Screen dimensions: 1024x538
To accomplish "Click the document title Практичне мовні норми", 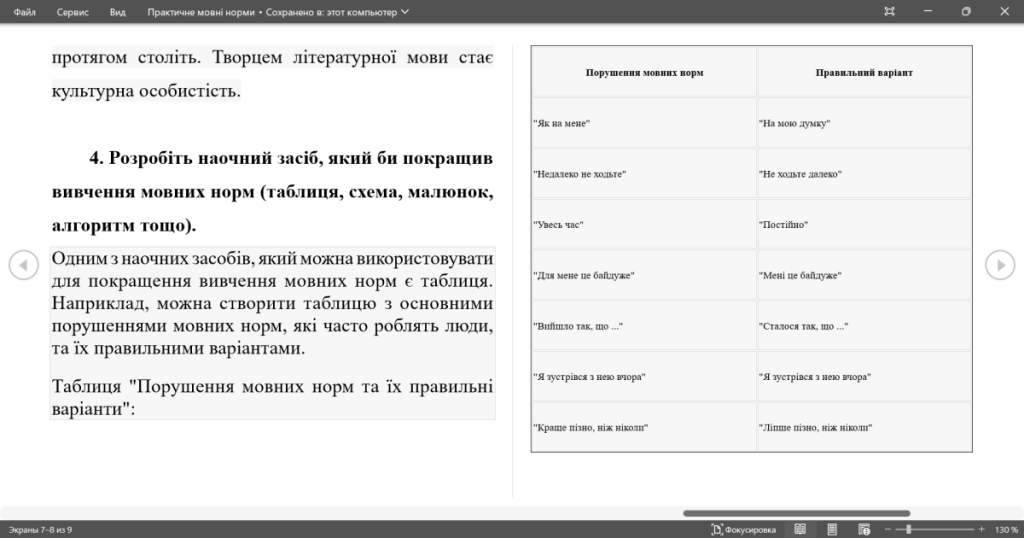I will point(200,12).
